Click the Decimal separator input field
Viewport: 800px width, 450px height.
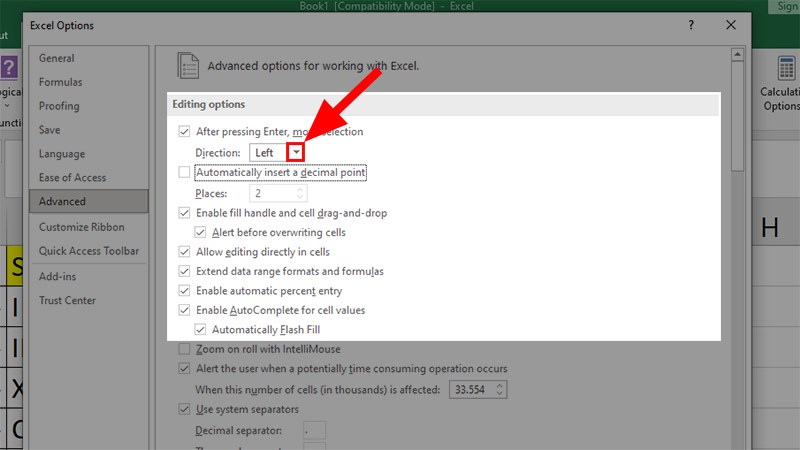tap(314, 430)
